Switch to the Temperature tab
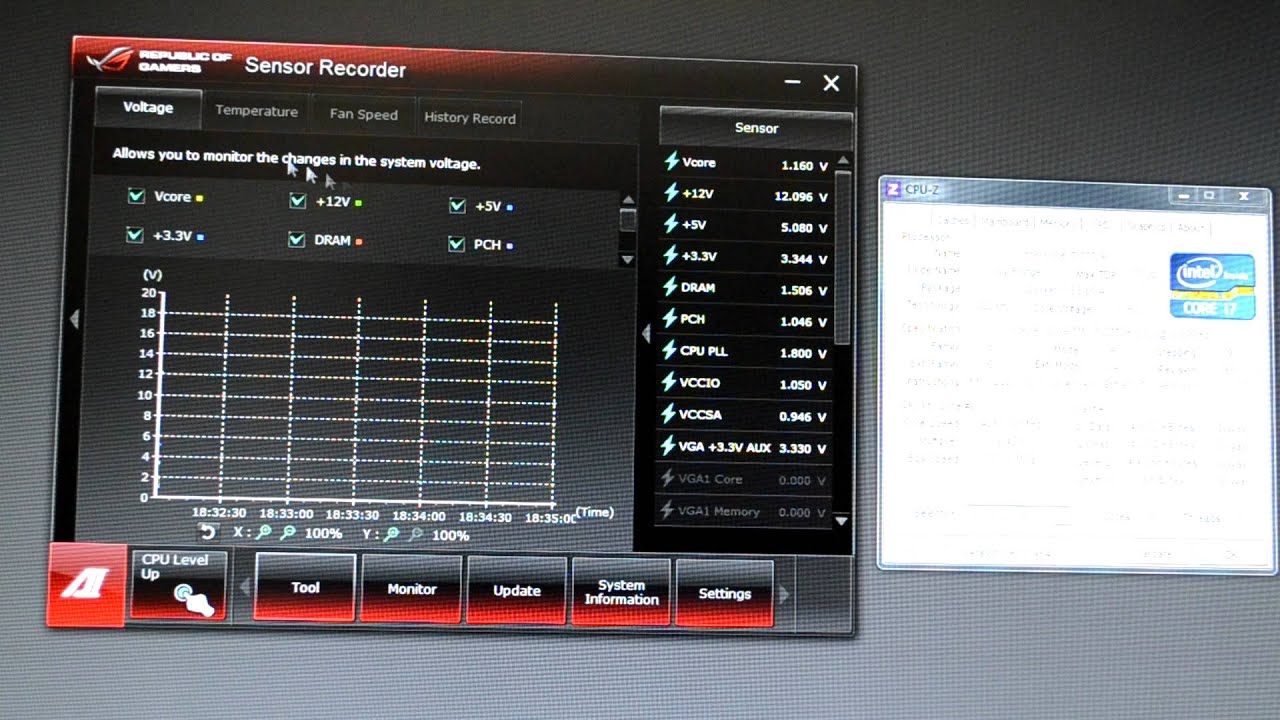The width and height of the screenshot is (1280, 720). click(257, 111)
